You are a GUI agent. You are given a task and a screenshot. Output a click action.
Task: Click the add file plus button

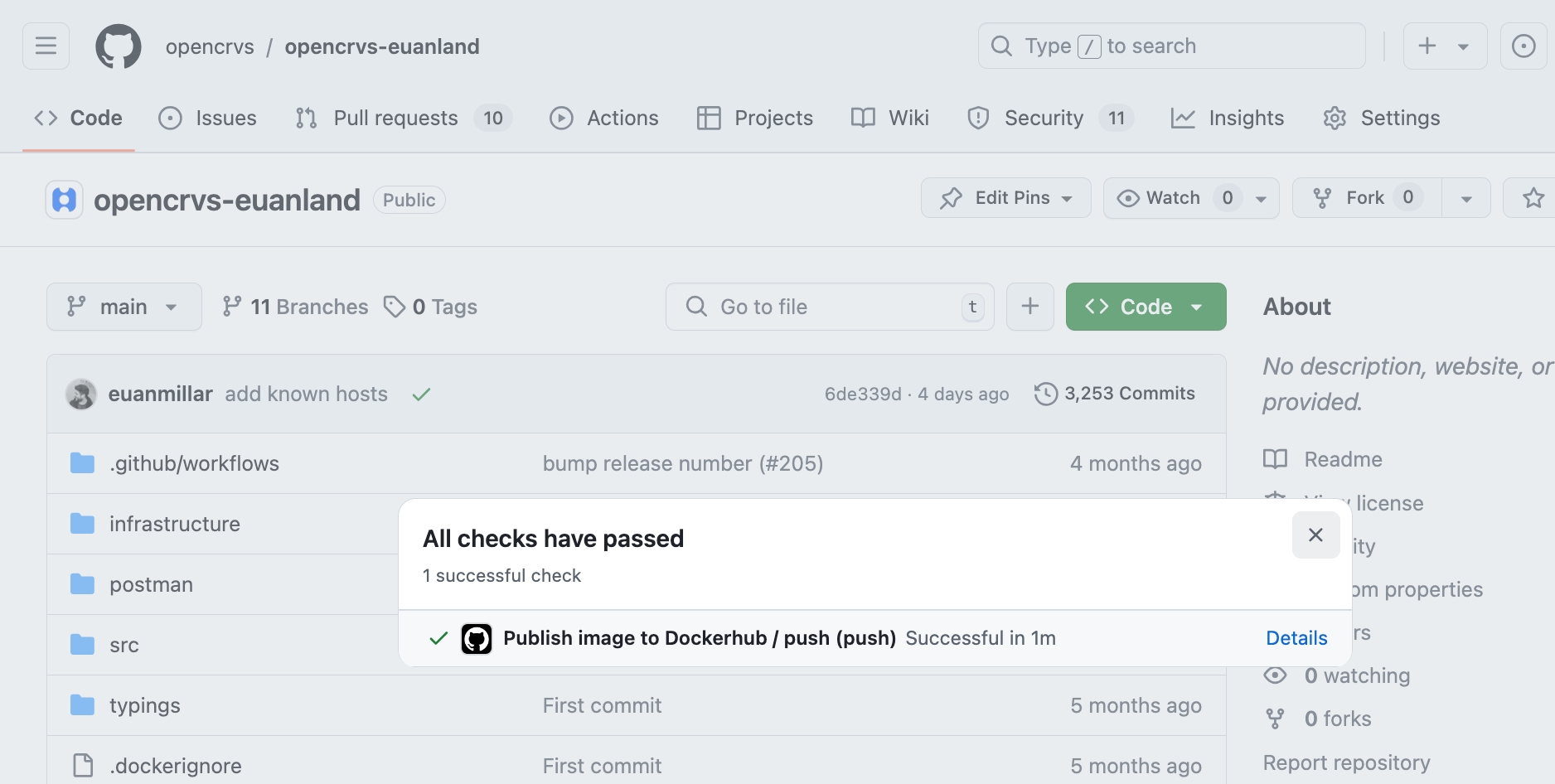[1029, 307]
